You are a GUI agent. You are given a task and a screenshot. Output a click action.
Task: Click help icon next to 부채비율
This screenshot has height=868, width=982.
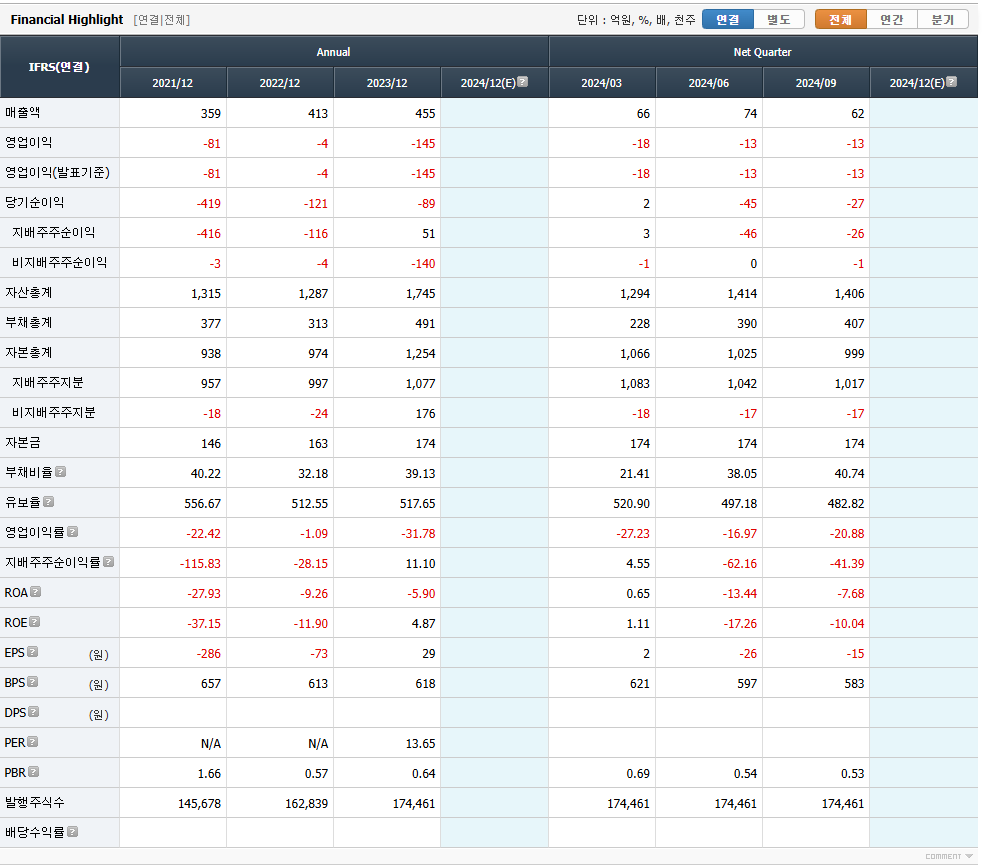tap(61, 473)
